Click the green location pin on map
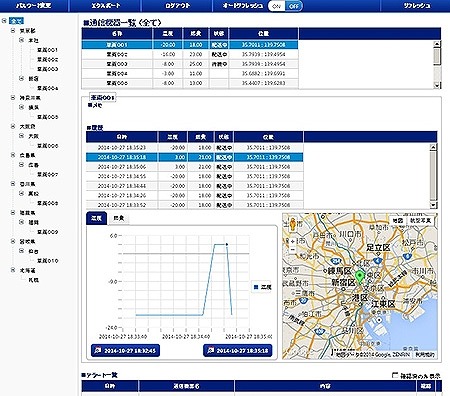Viewport: 450px width, 396px height. 359,277
